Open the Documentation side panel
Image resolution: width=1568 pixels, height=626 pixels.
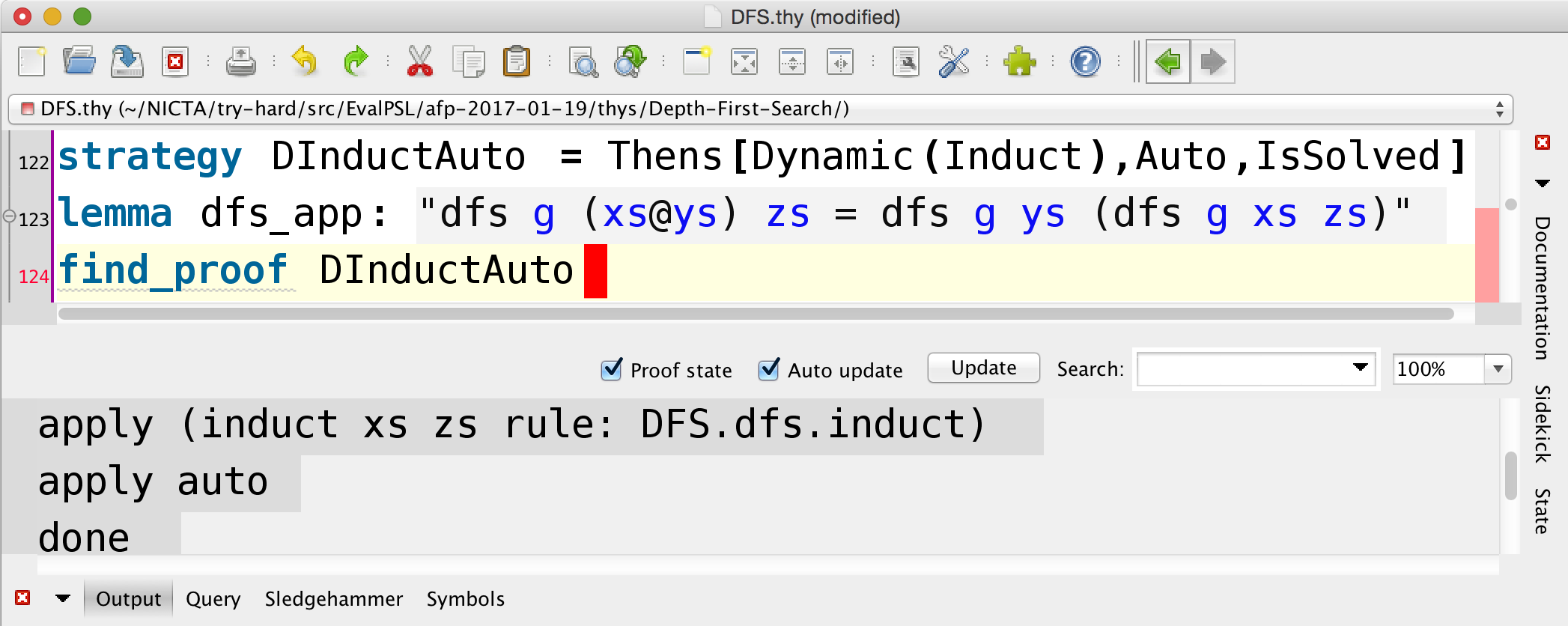coord(1542,288)
